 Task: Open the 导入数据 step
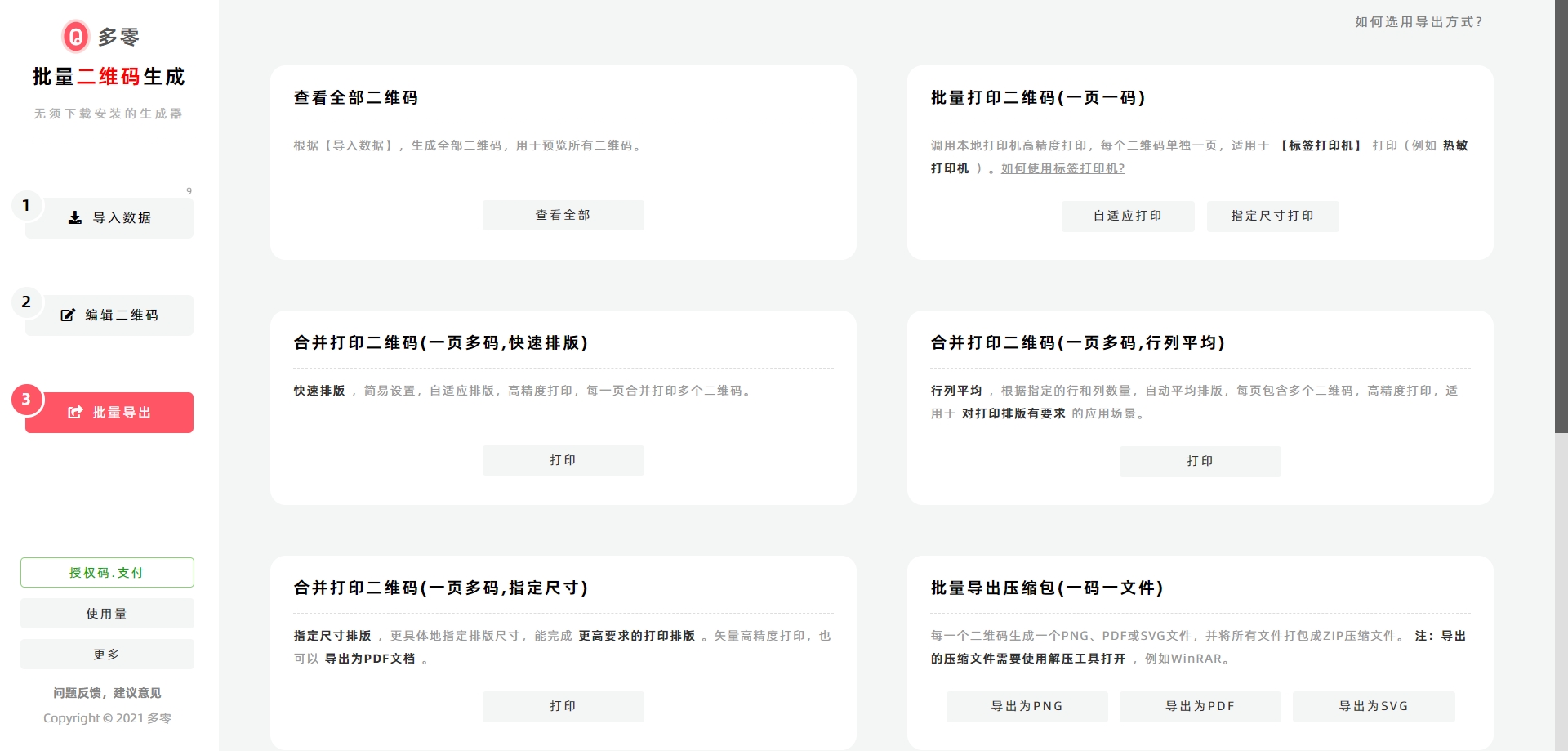point(109,217)
